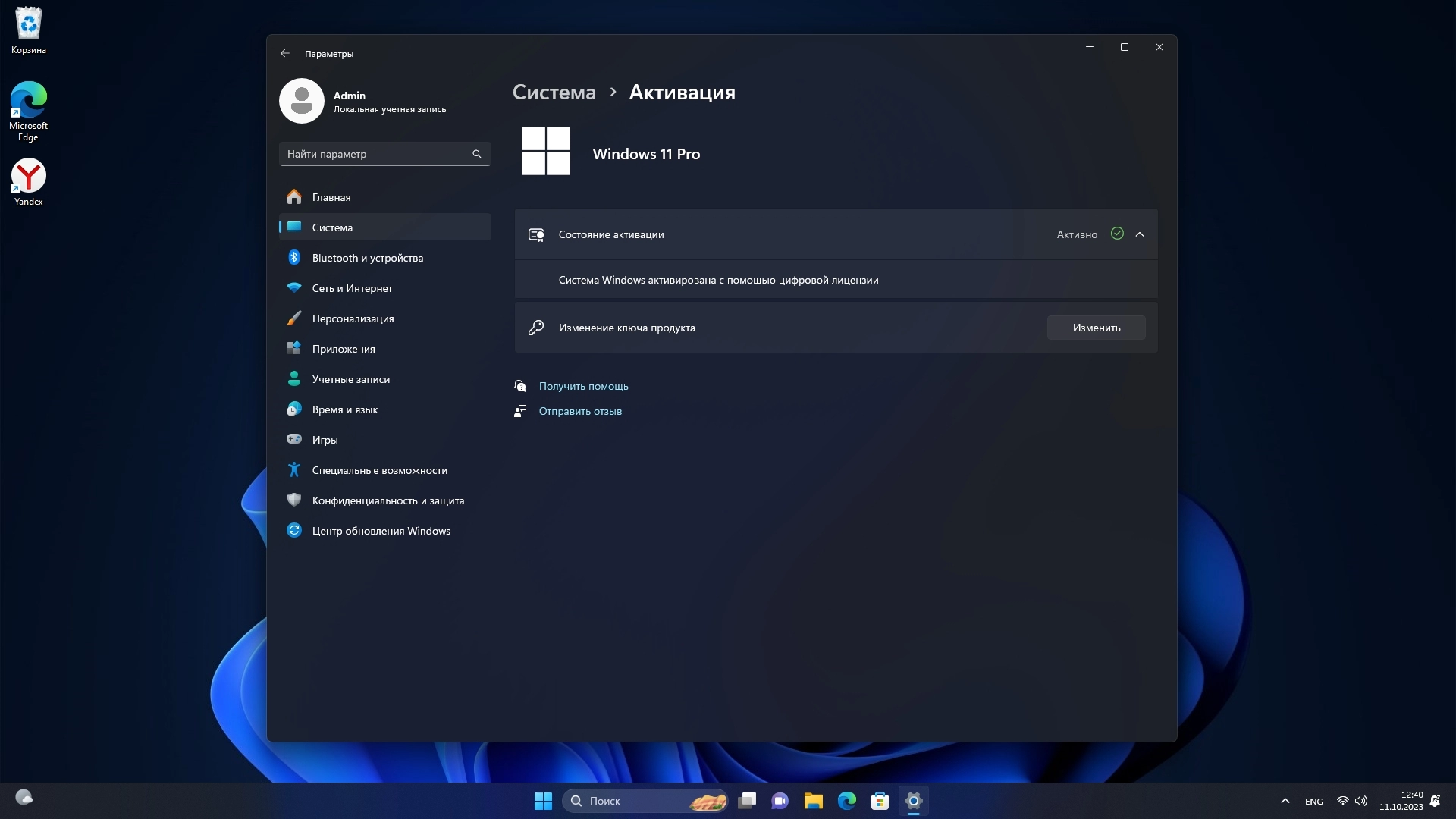Viewport: 1456px width, 819px height.
Task: Click the back arrow in Settings
Action: [x=285, y=53]
